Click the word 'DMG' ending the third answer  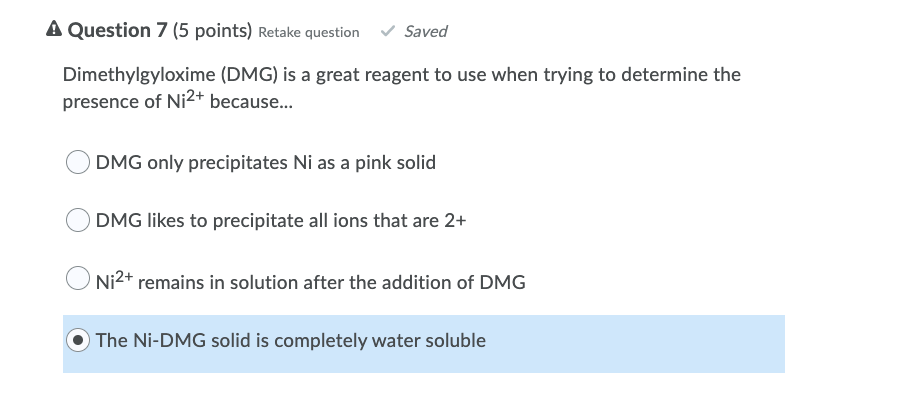click(503, 282)
